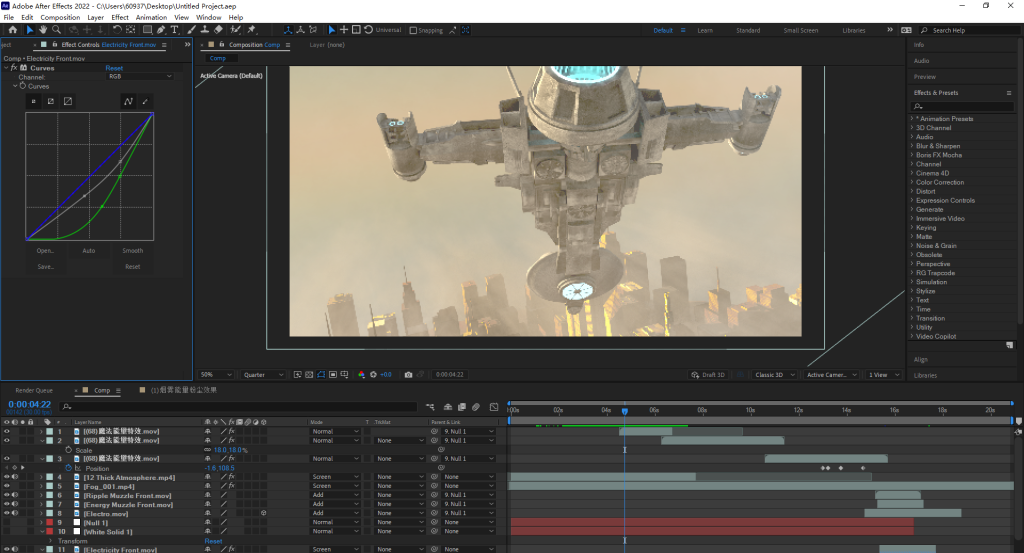The width and height of the screenshot is (1024, 553).
Task: Click the teal label color swatch of layer 1
Action: (x=50, y=432)
